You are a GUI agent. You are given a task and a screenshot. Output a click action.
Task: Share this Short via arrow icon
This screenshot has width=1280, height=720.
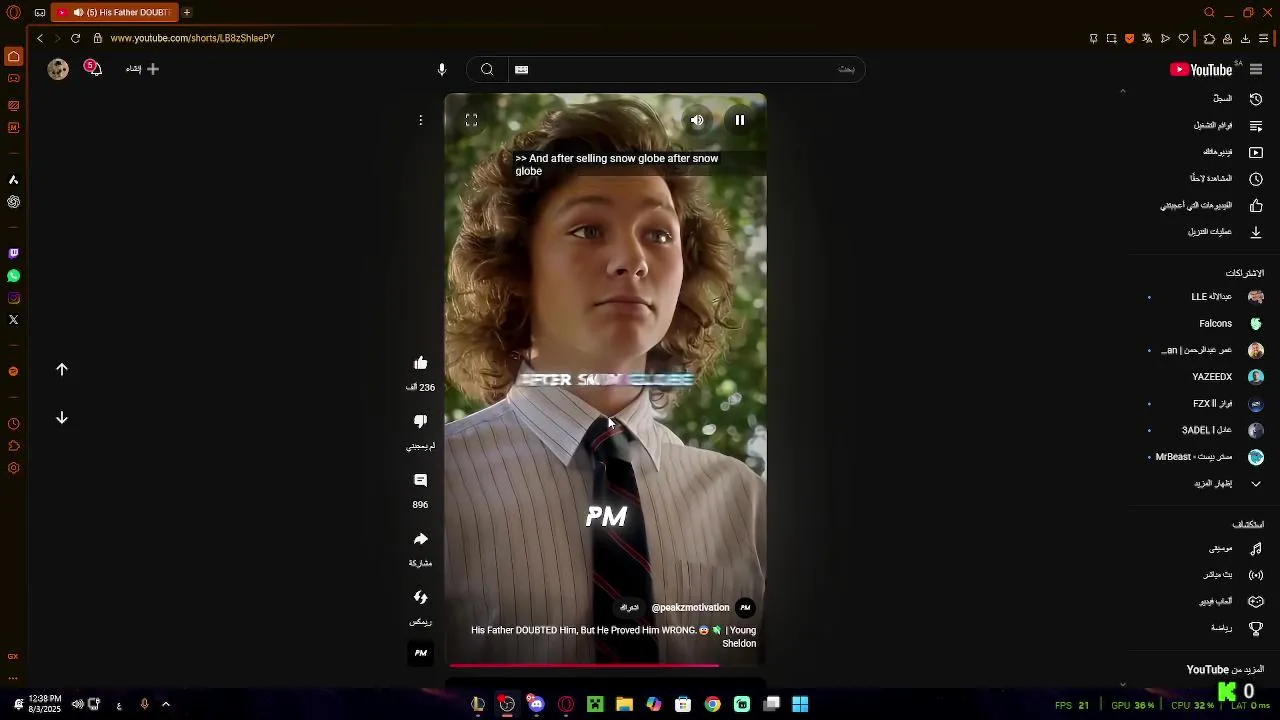click(x=421, y=539)
